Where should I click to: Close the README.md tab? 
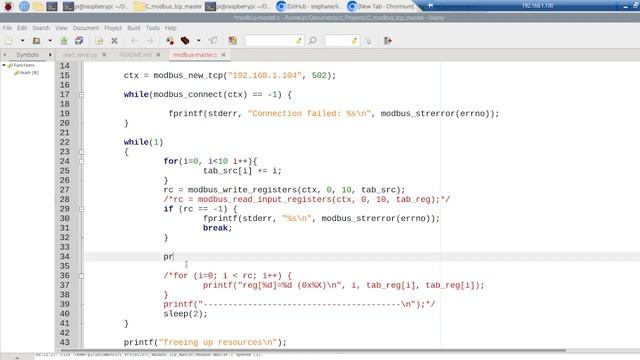158,55
